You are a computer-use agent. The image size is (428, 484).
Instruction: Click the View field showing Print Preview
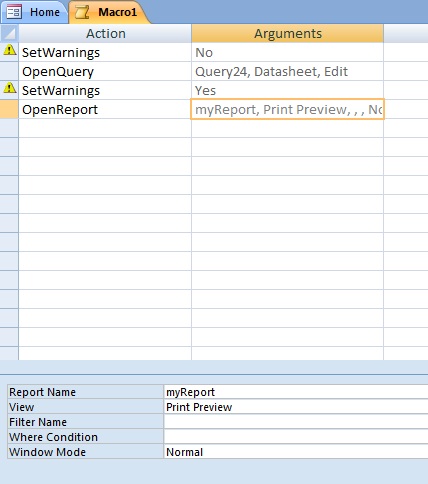coord(296,407)
